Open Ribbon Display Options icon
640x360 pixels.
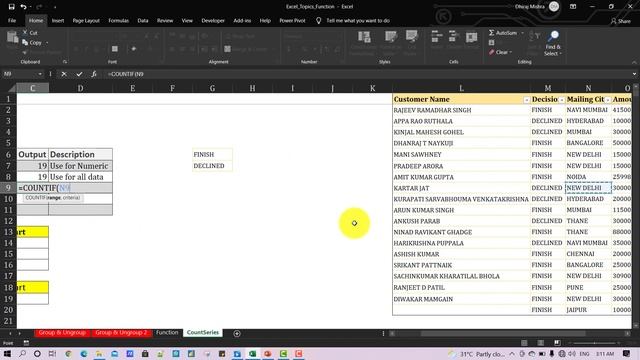pyautogui.click(x=573, y=7)
